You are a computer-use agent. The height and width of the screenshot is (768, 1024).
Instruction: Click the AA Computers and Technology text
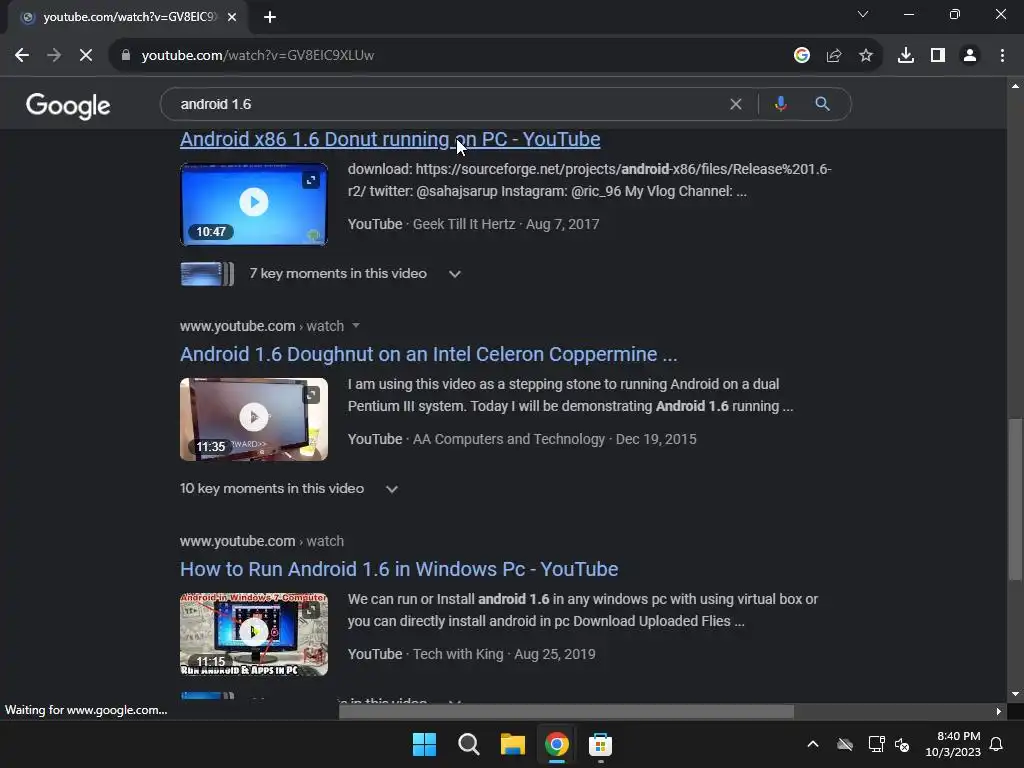(509, 439)
